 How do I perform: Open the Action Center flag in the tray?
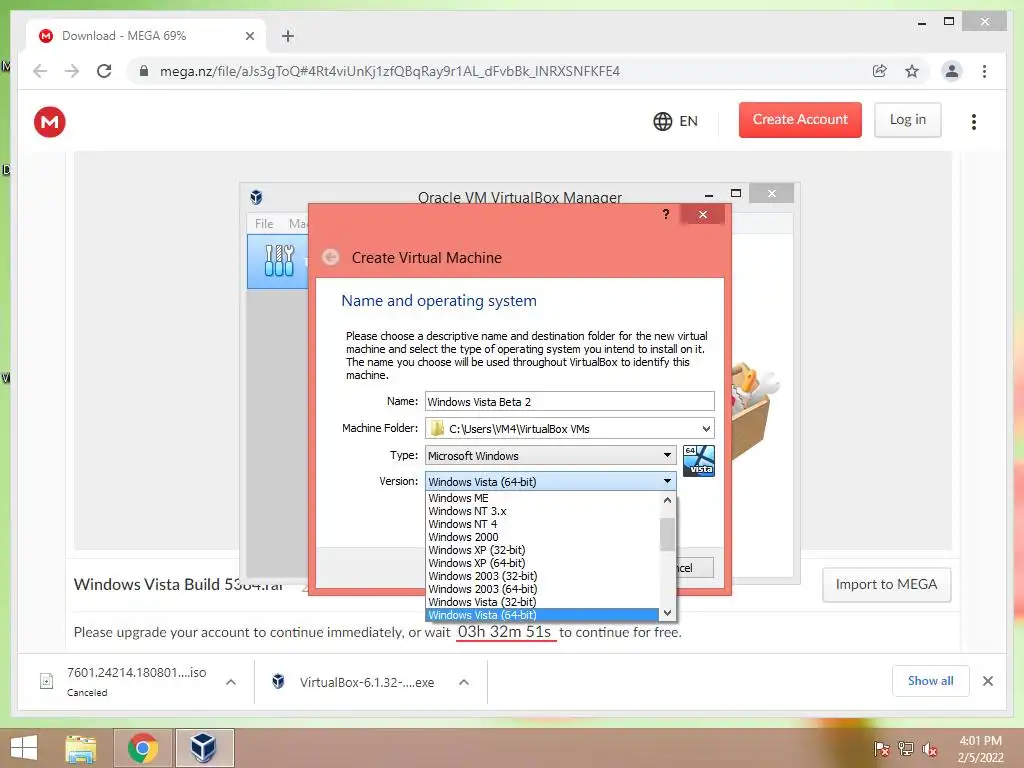[x=882, y=749]
